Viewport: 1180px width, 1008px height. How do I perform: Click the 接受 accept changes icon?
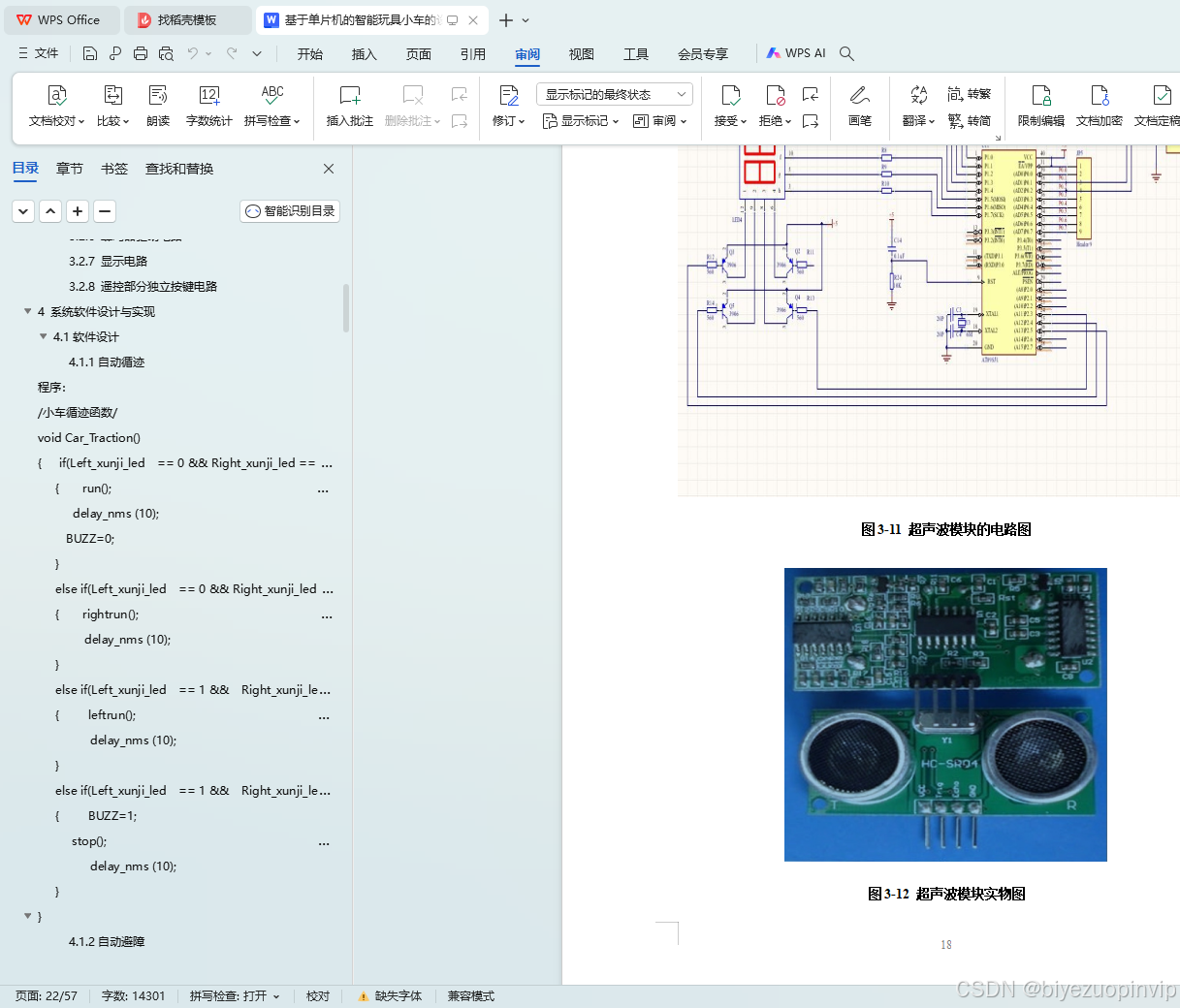pos(730,95)
